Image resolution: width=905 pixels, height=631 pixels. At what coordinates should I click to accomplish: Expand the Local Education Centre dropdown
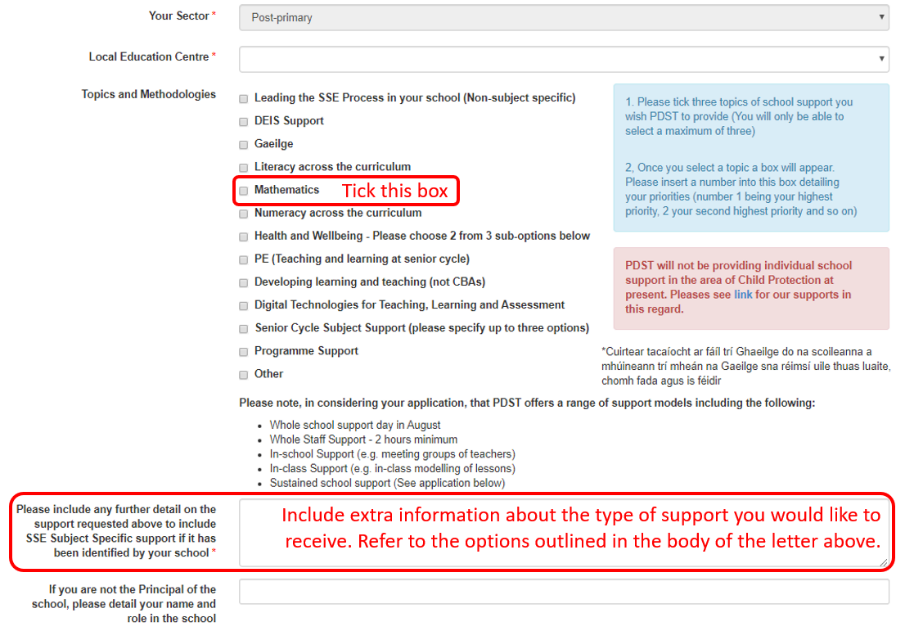tap(563, 59)
